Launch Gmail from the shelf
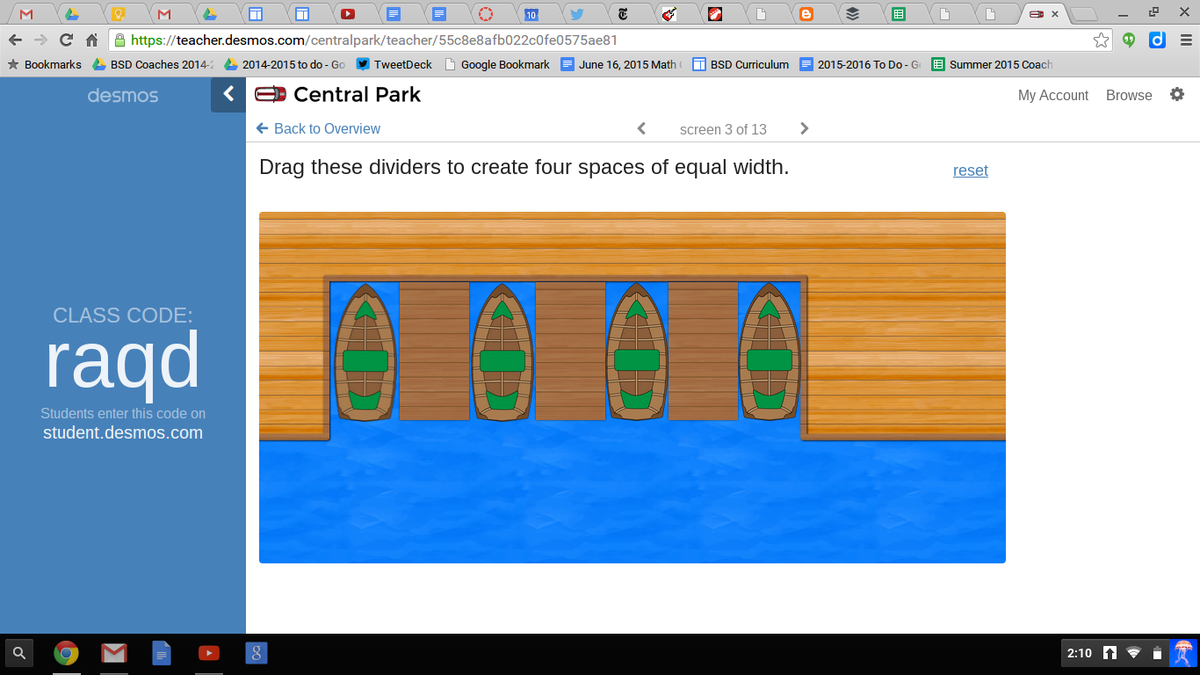Screen dimensions: 1200x675 click(113, 653)
